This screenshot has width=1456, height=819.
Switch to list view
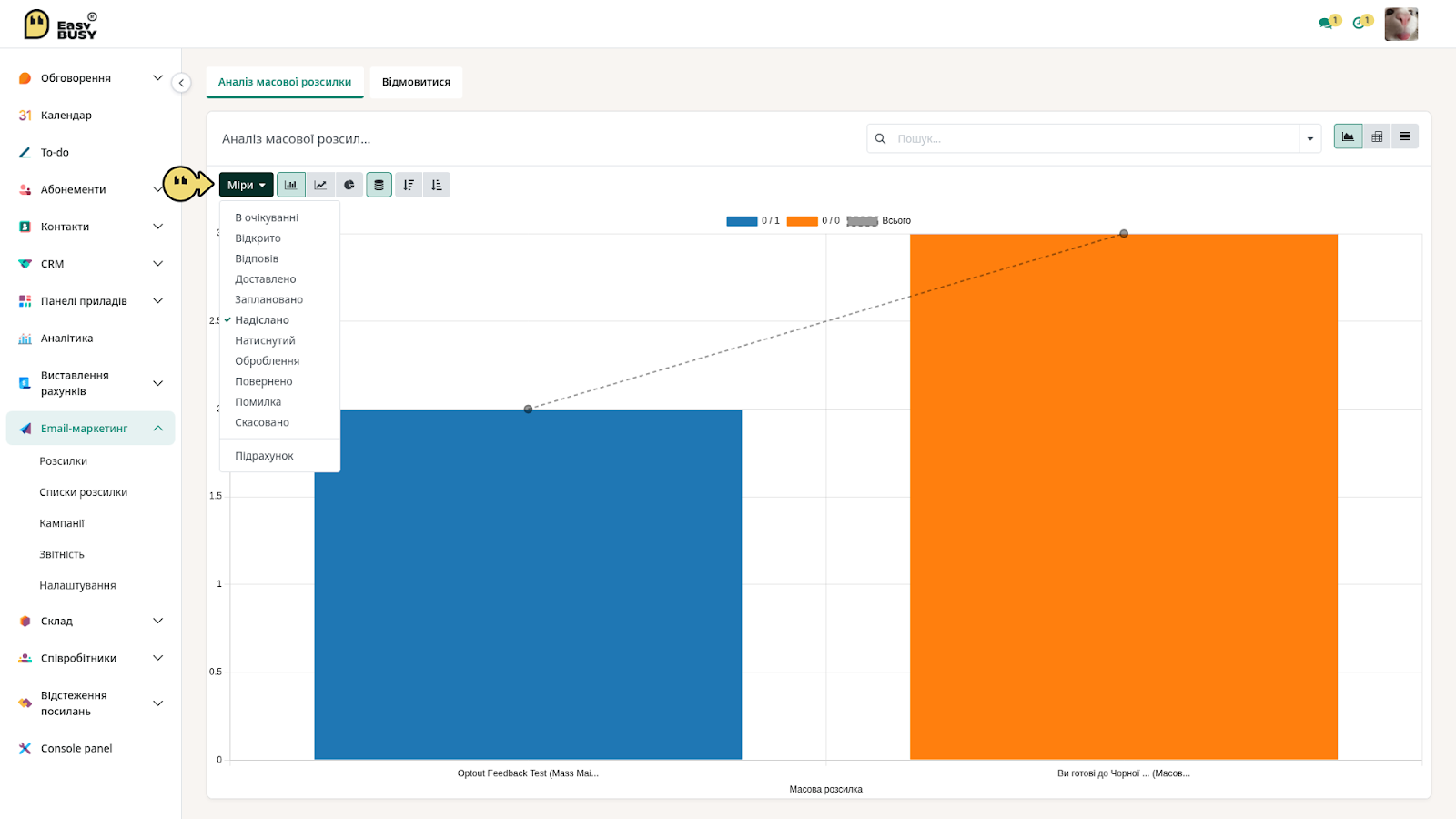coord(1405,136)
